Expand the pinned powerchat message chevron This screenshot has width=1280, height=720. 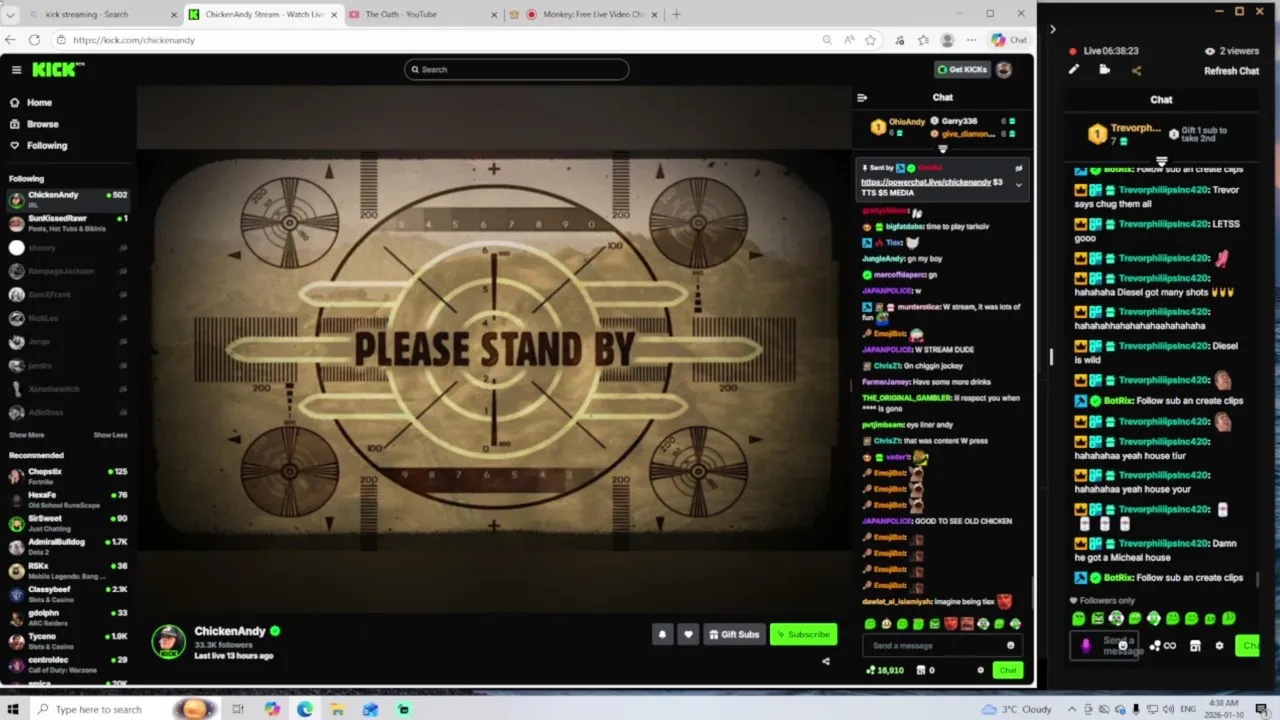coord(1019,184)
